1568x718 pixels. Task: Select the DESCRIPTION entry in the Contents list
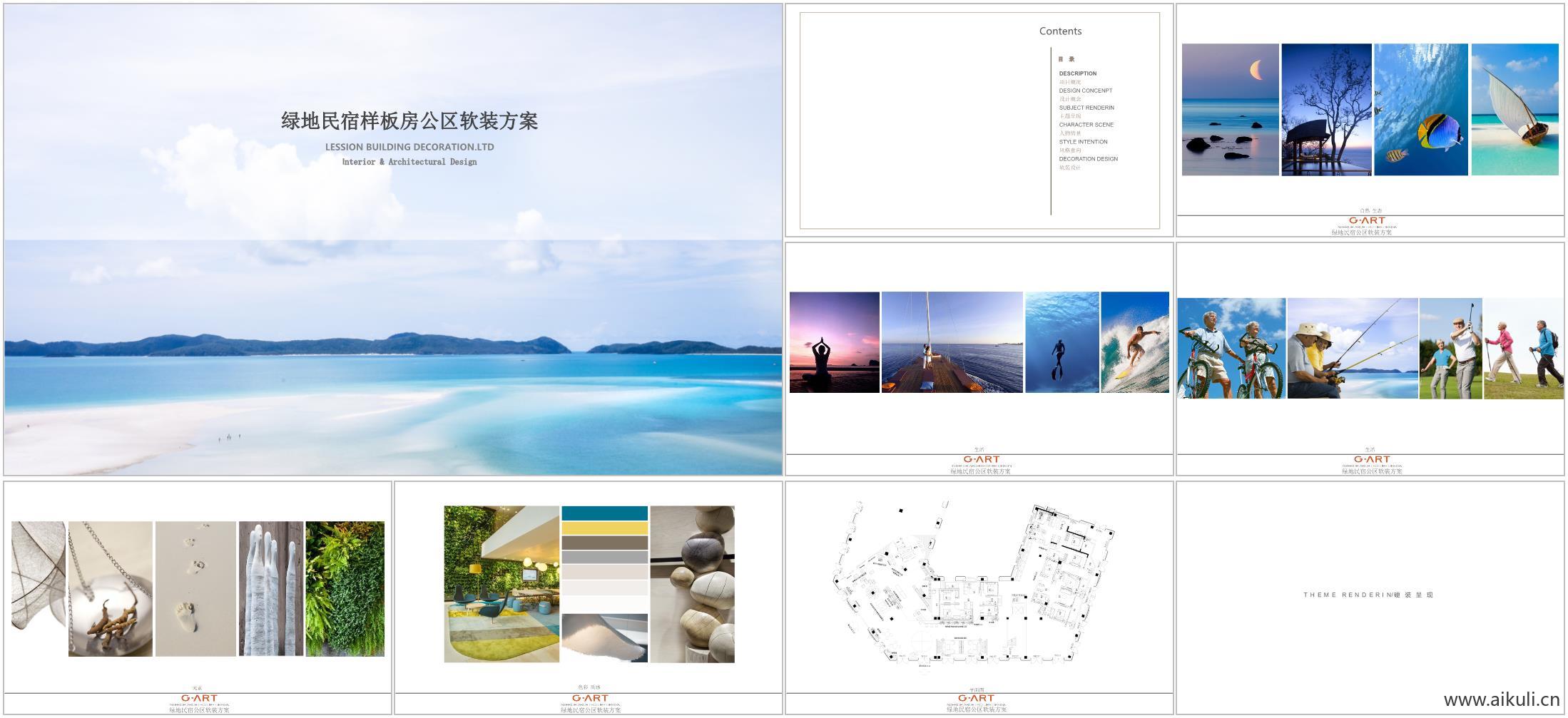point(1077,73)
